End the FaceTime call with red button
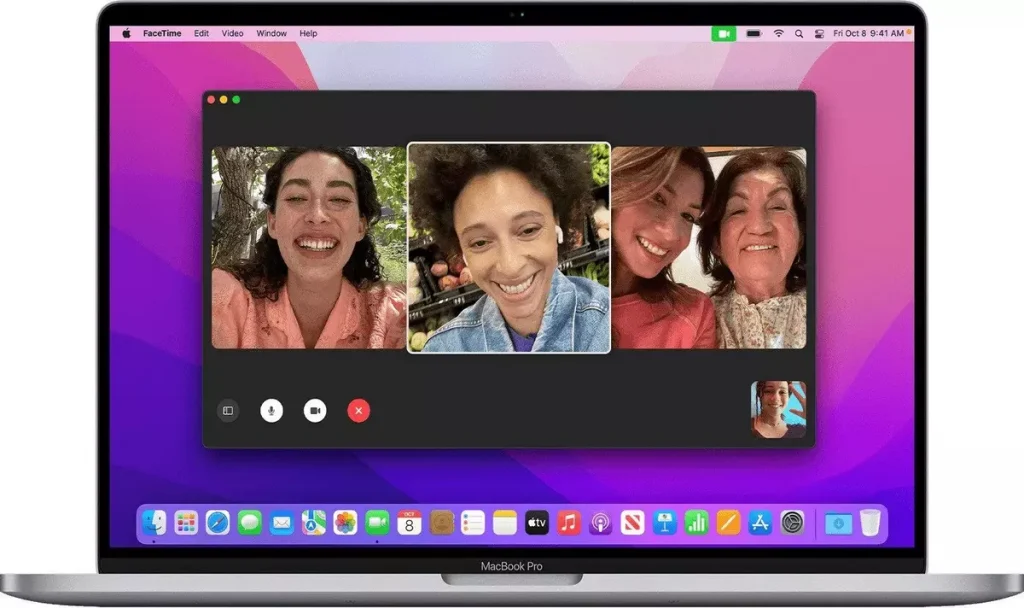 click(x=359, y=410)
